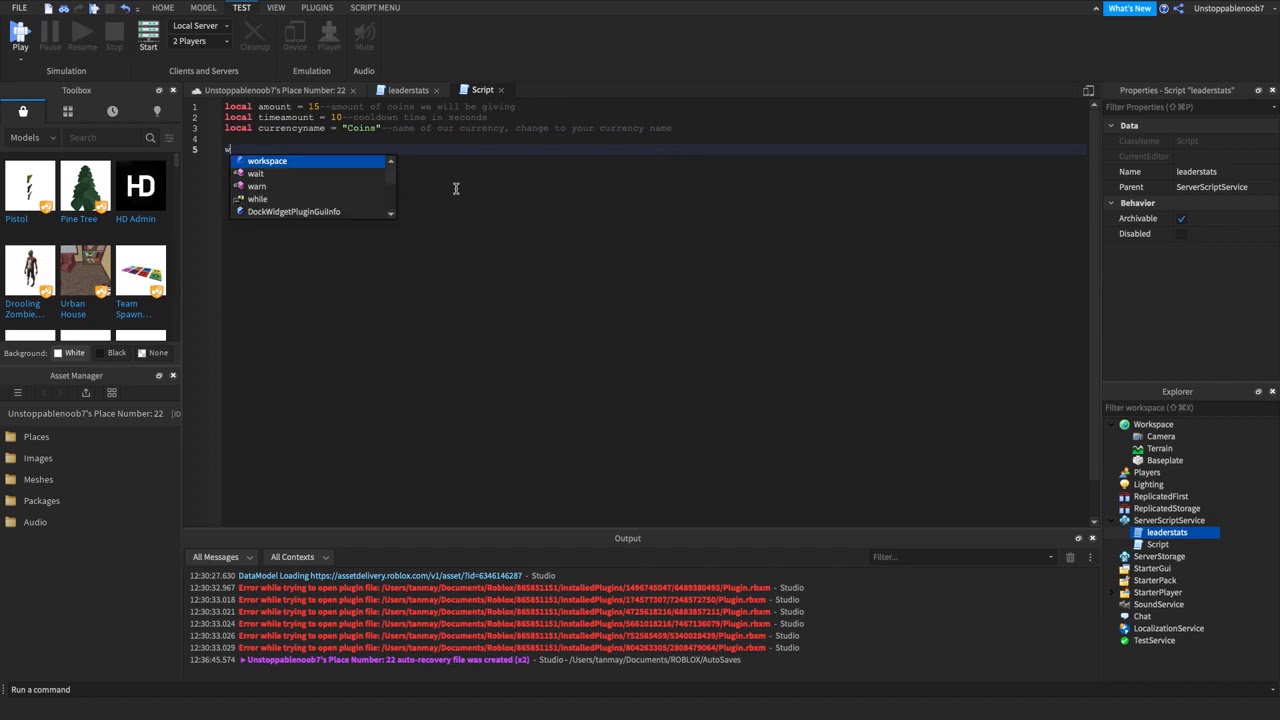Viewport: 1280px width, 720px height.
Task: Open the FILE menu
Action: 19,8
